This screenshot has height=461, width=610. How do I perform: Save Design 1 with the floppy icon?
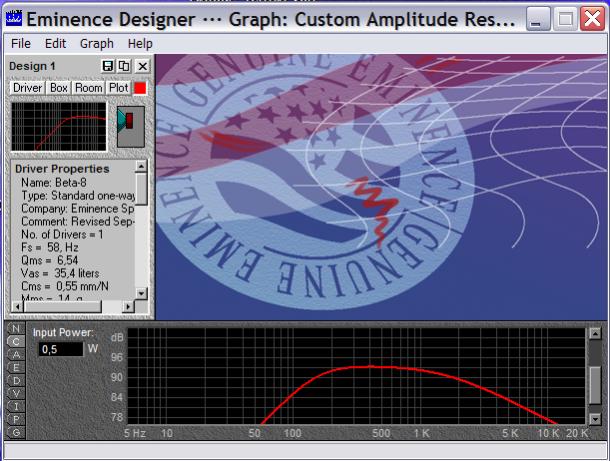(108, 66)
